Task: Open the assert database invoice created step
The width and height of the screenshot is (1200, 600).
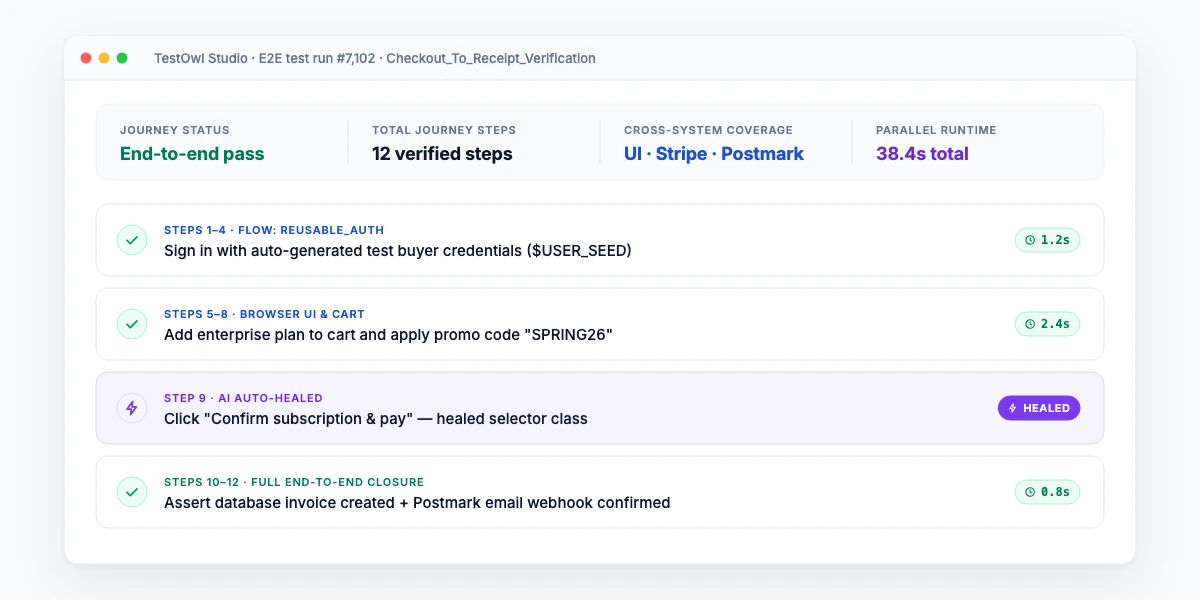Action: [x=600, y=492]
